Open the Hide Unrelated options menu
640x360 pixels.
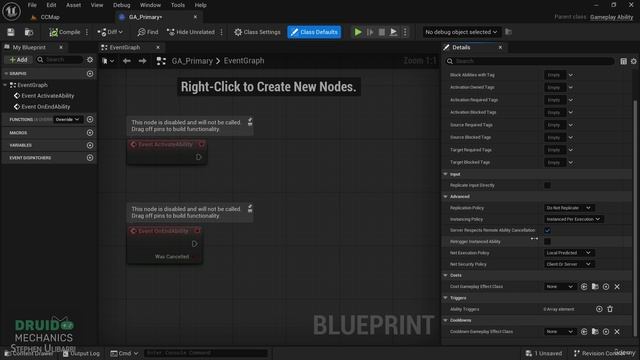point(222,32)
